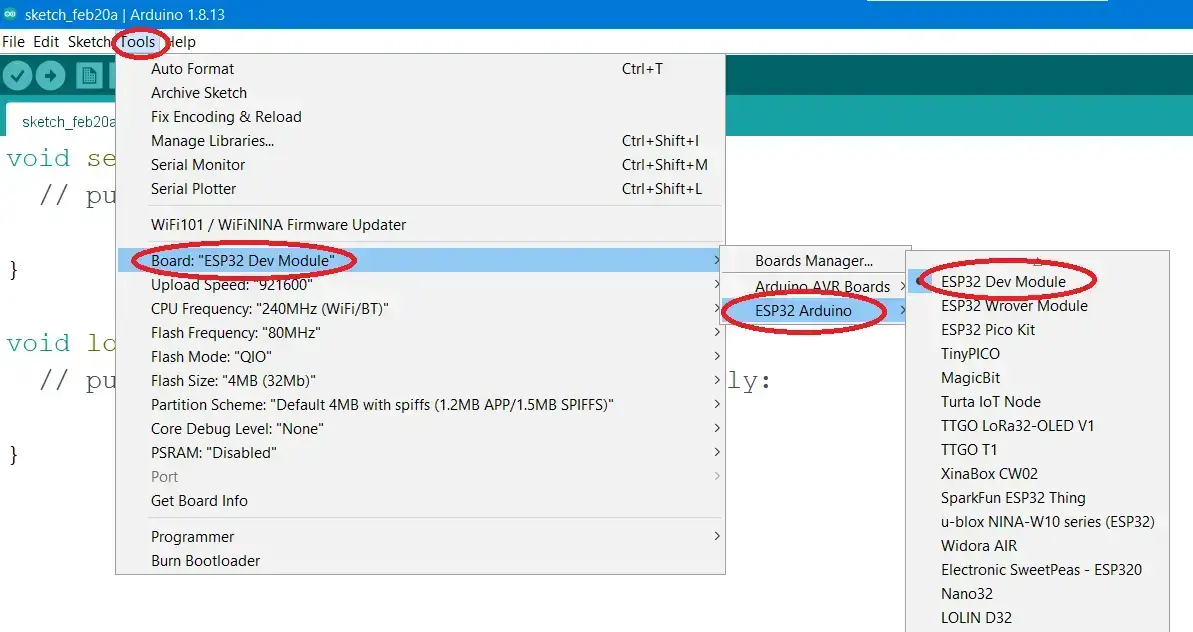Open Boards Manager
Image resolution: width=1193 pixels, height=632 pixels.
point(814,261)
